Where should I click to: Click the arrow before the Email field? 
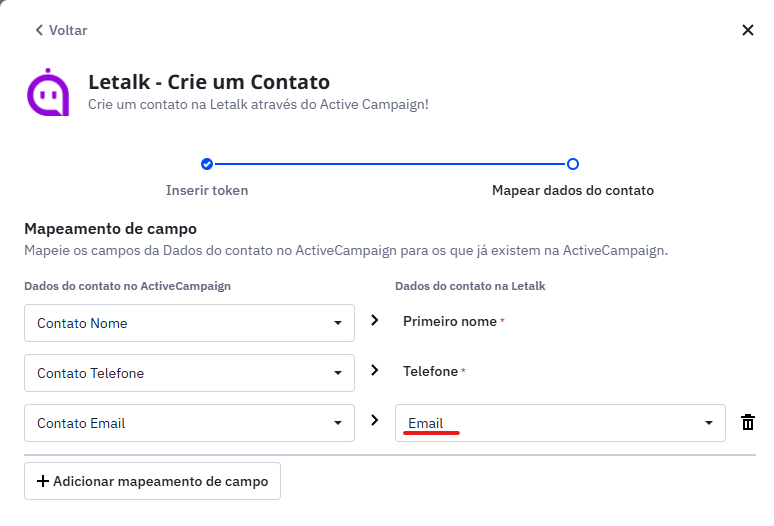click(375, 420)
